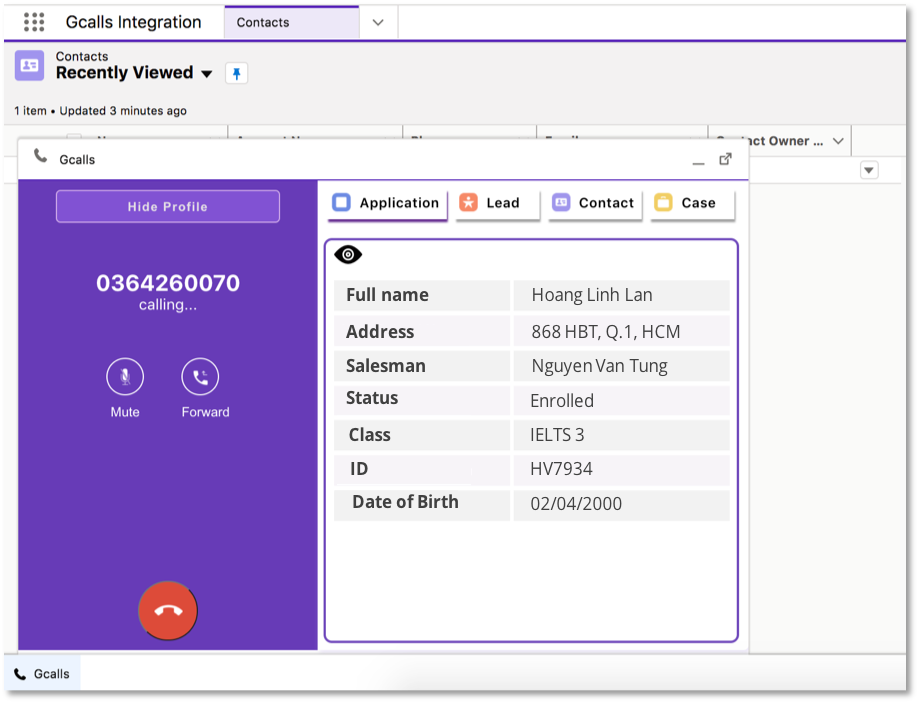Switch to the Lead tab
The height and width of the screenshot is (702, 918).
coord(497,203)
